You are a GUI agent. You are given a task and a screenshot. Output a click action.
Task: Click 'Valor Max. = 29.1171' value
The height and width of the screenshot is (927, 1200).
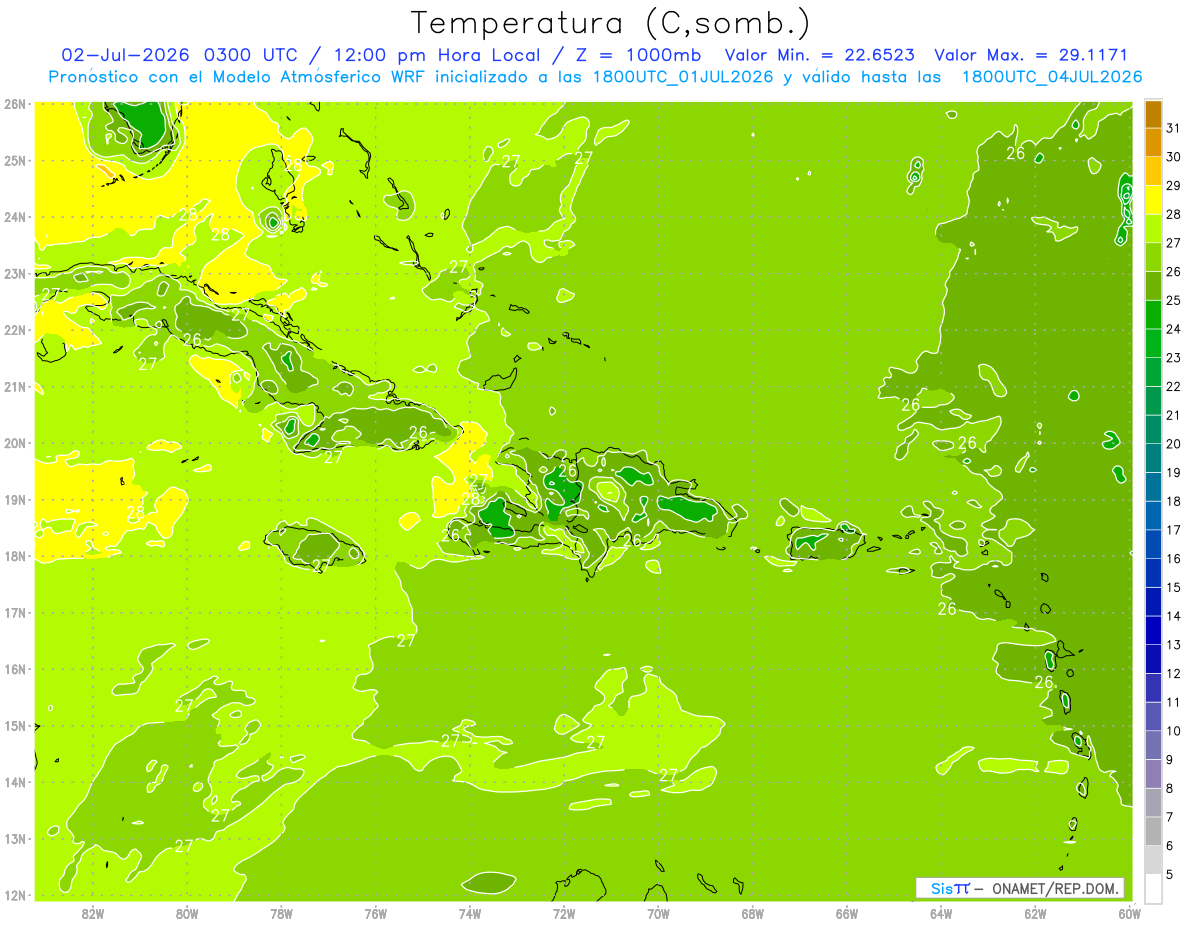pyautogui.click(x=1031, y=55)
